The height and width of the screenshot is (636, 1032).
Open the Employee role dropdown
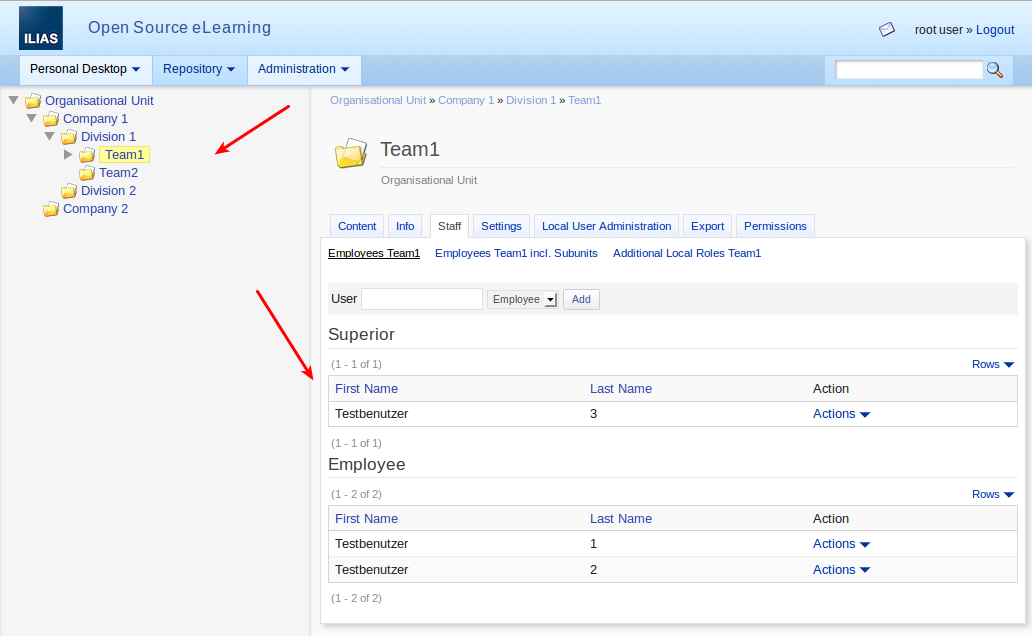(522, 299)
